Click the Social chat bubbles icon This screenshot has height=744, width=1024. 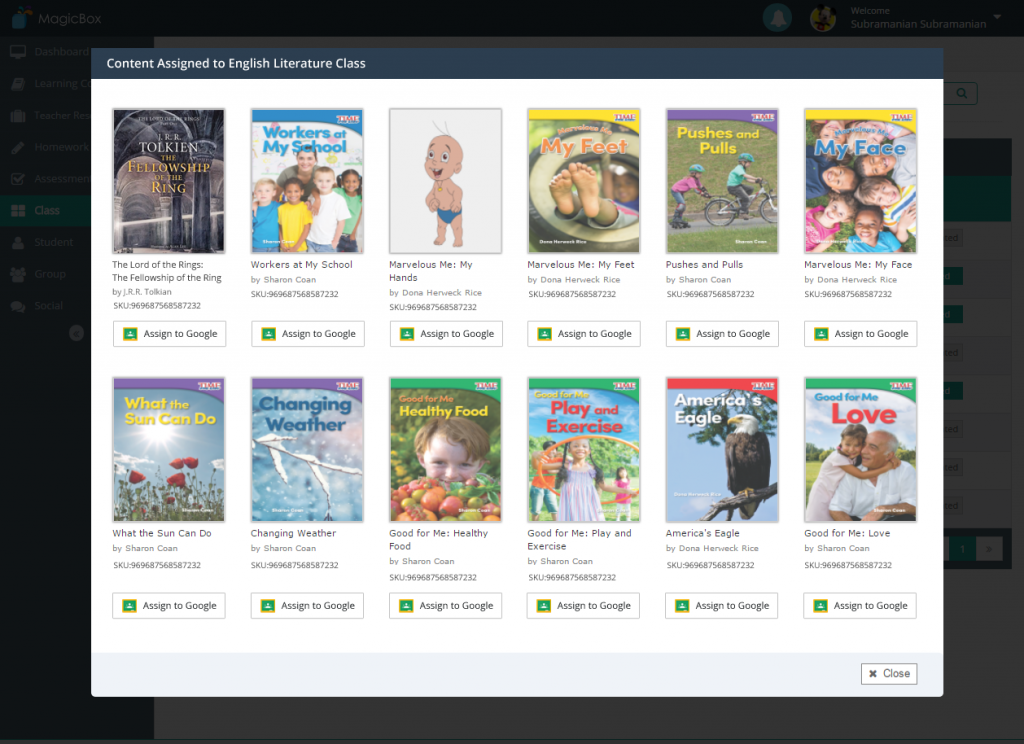[x=18, y=306]
